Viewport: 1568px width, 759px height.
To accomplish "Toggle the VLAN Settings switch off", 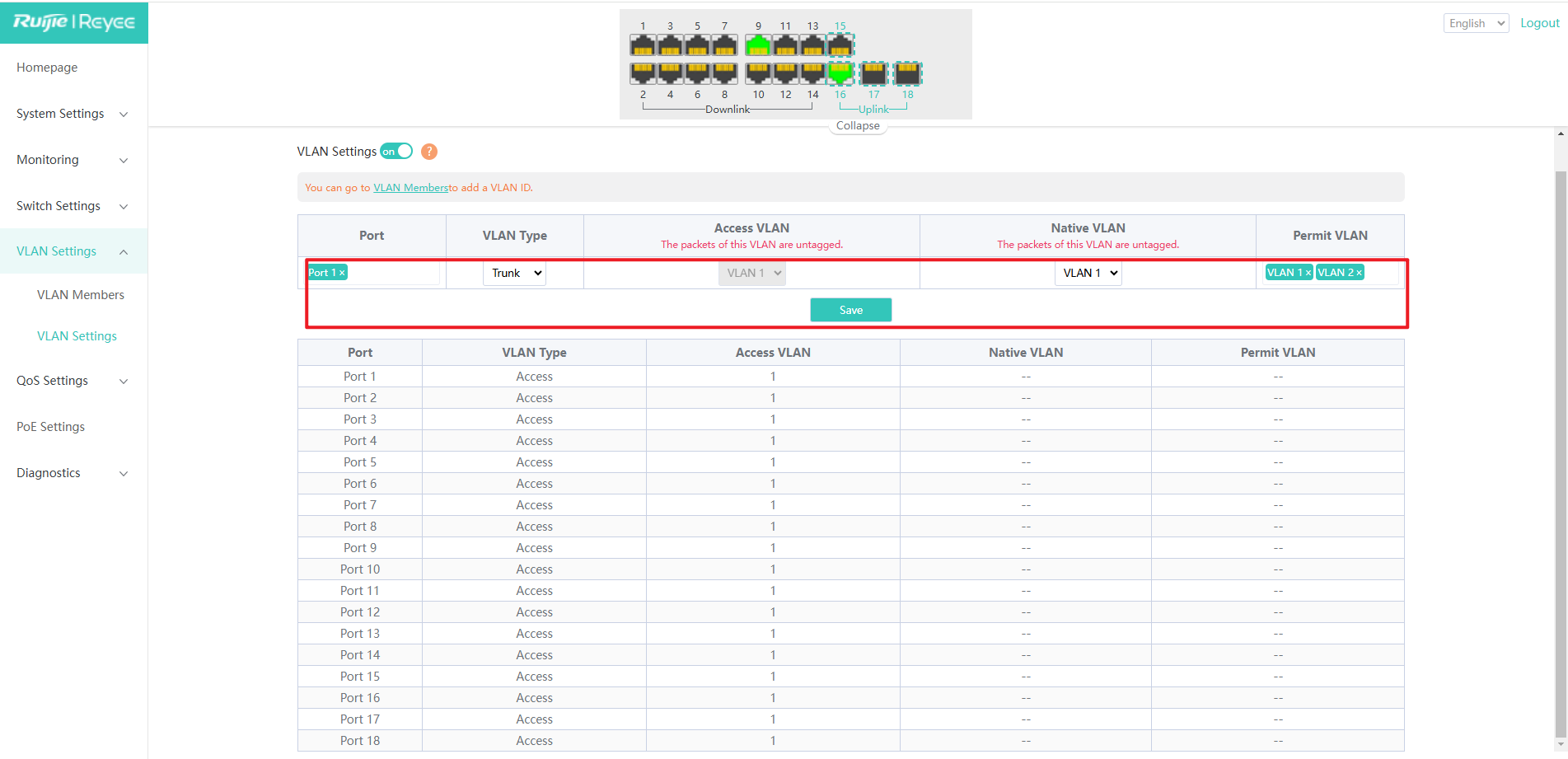I will point(396,152).
